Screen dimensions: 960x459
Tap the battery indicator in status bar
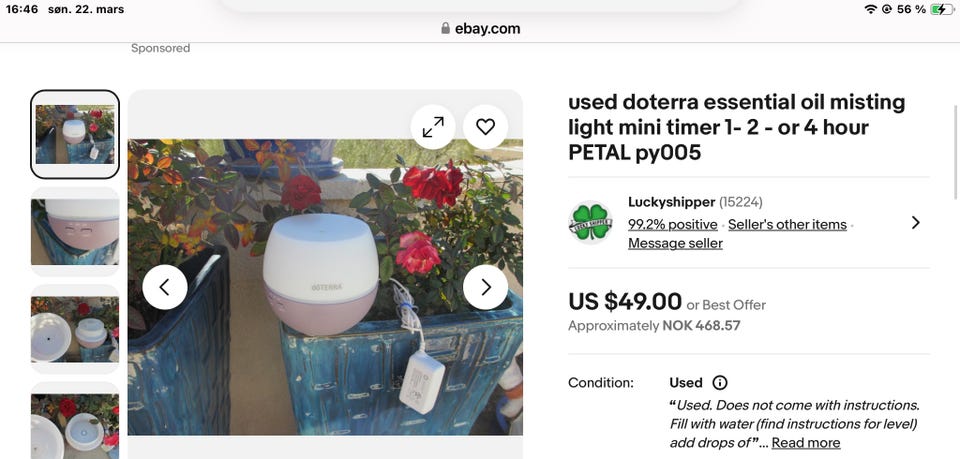(941, 9)
